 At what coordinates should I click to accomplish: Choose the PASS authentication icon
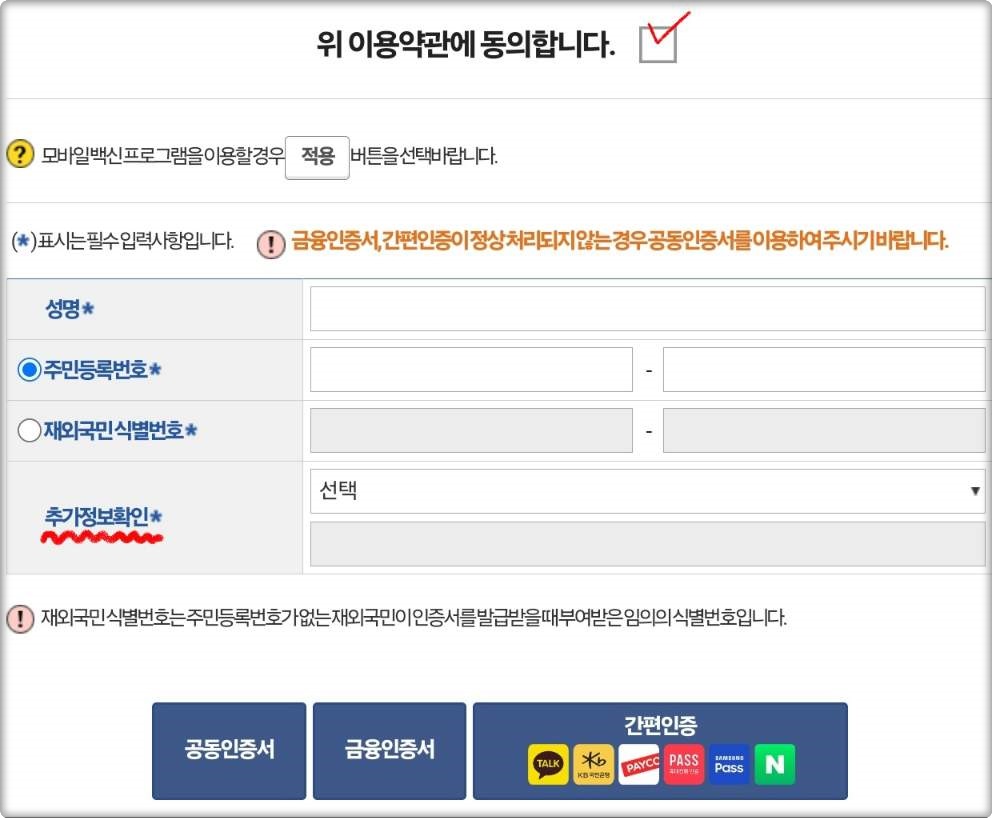(683, 763)
